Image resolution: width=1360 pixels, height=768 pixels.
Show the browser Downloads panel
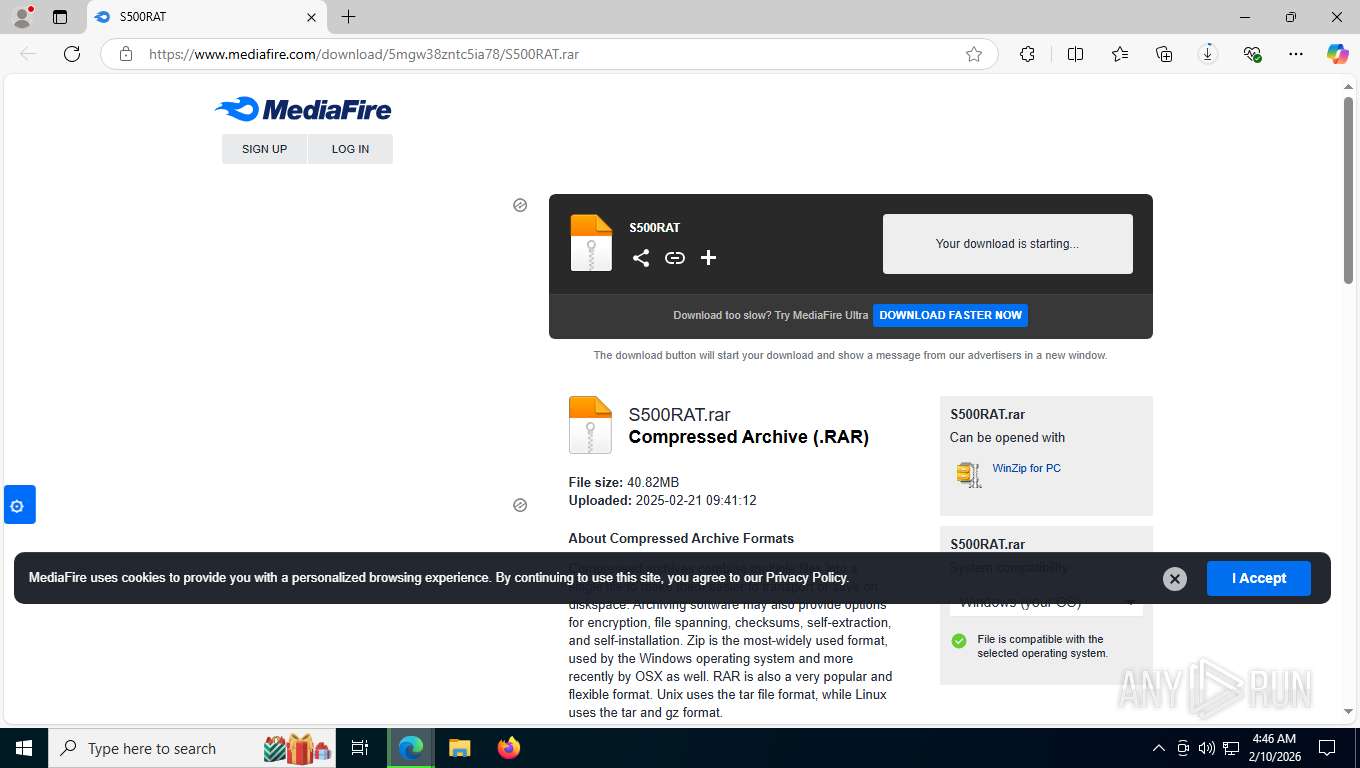click(x=1208, y=54)
